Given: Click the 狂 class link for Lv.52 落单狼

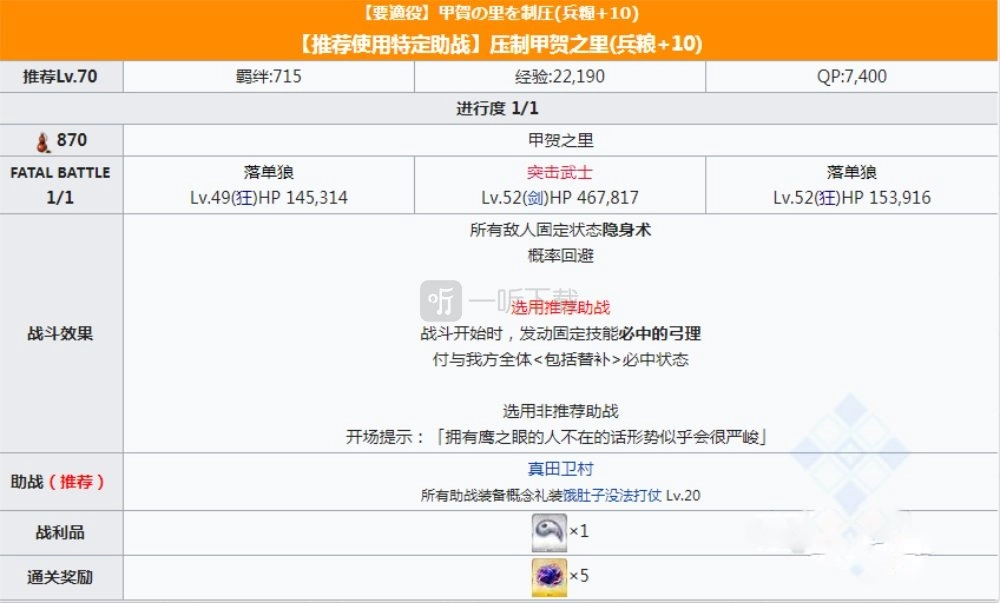Looking at the screenshot, I should [826, 198].
